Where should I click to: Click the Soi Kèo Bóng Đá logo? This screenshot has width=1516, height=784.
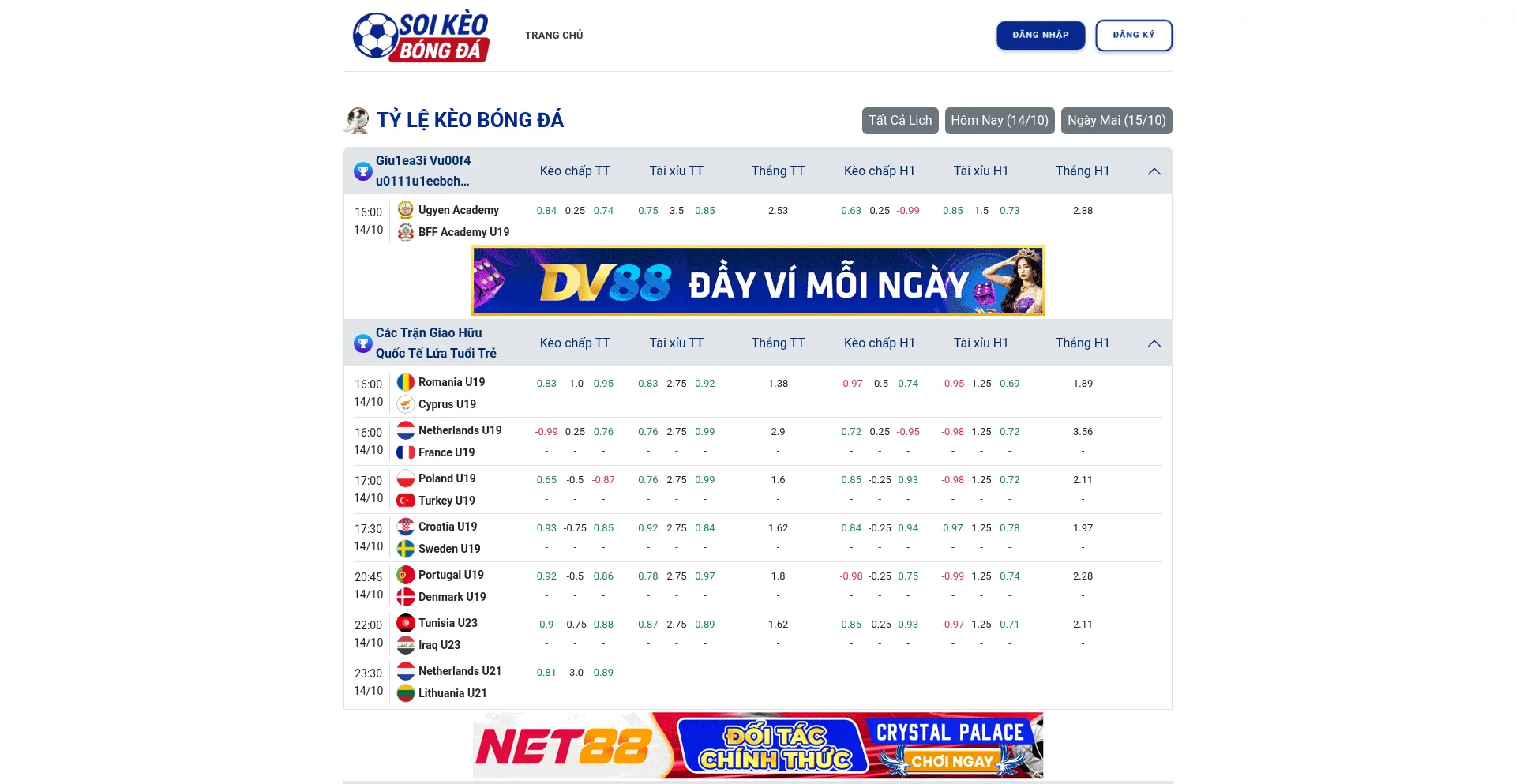(421, 36)
